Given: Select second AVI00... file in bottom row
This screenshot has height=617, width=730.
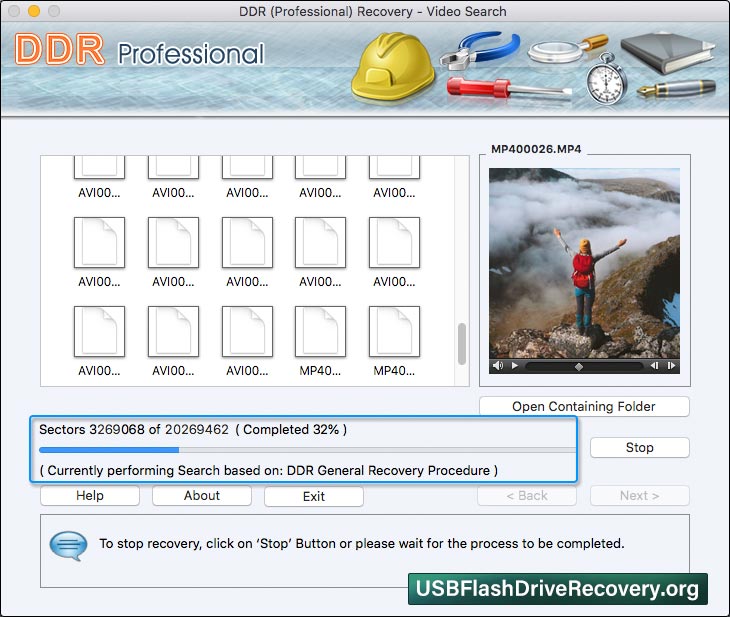Looking at the screenshot, I should pyautogui.click(x=173, y=332).
